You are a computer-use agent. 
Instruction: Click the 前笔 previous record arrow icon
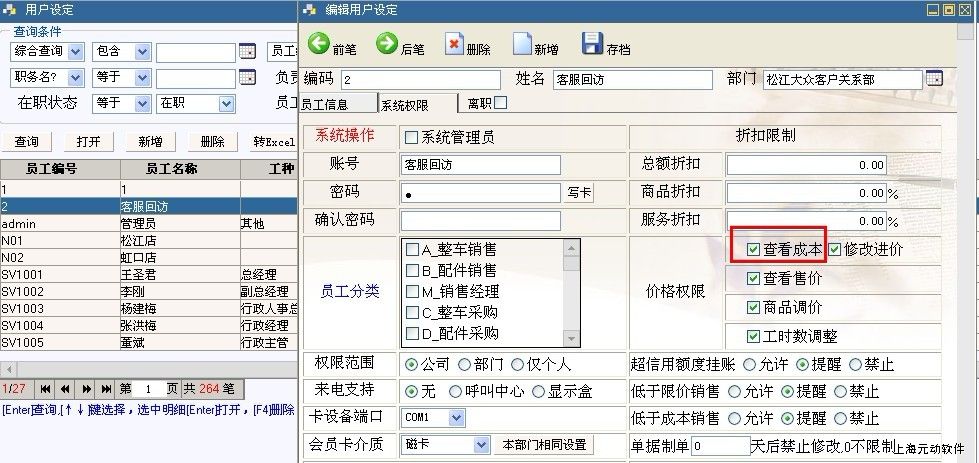[x=319, y=45]
